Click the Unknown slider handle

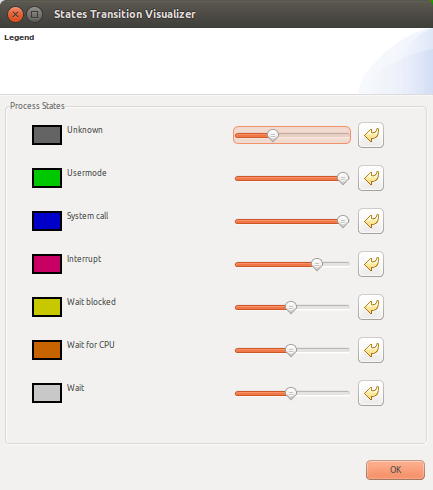pos(273,135)
